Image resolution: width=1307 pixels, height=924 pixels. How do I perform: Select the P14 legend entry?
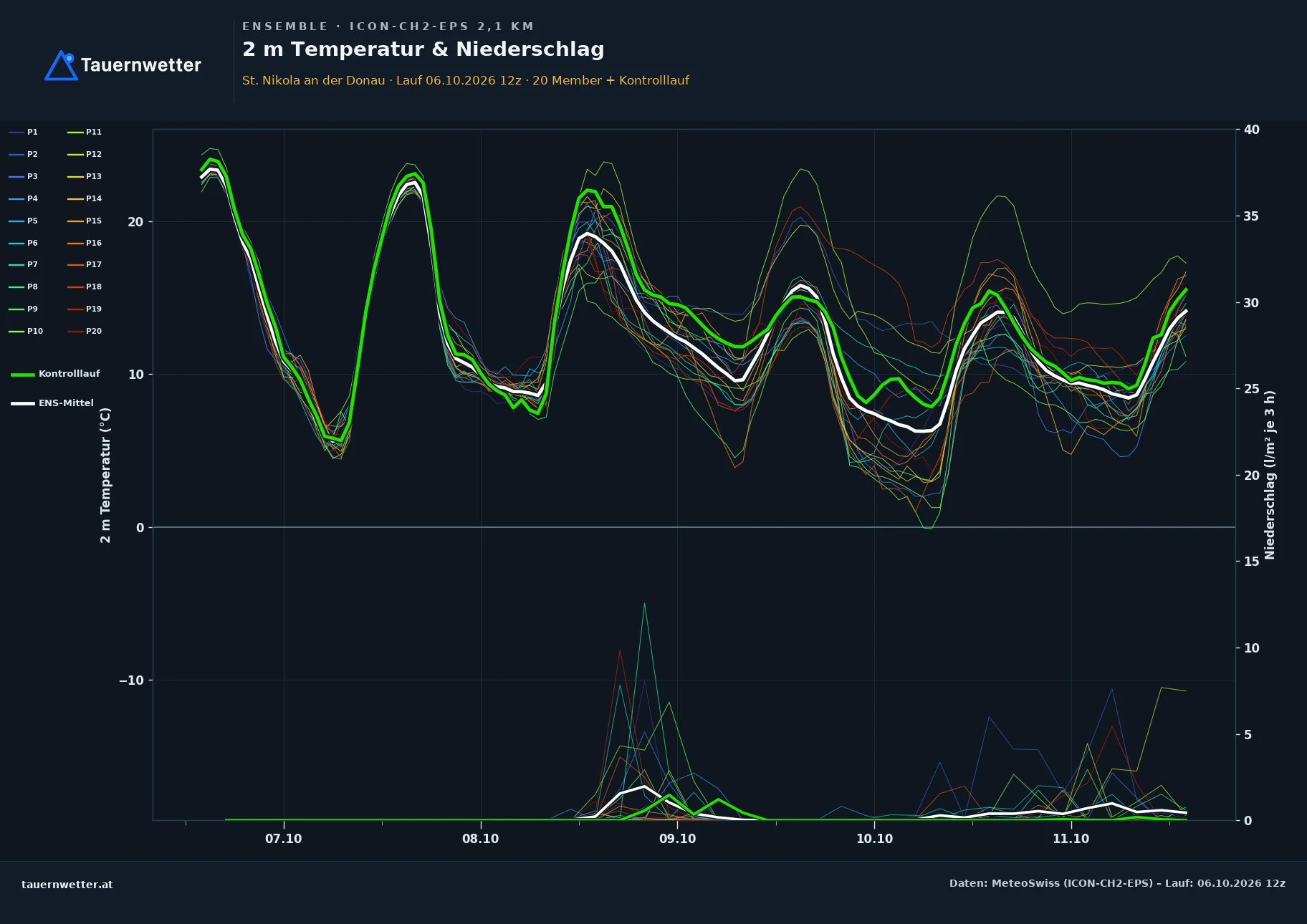[85, 198]
